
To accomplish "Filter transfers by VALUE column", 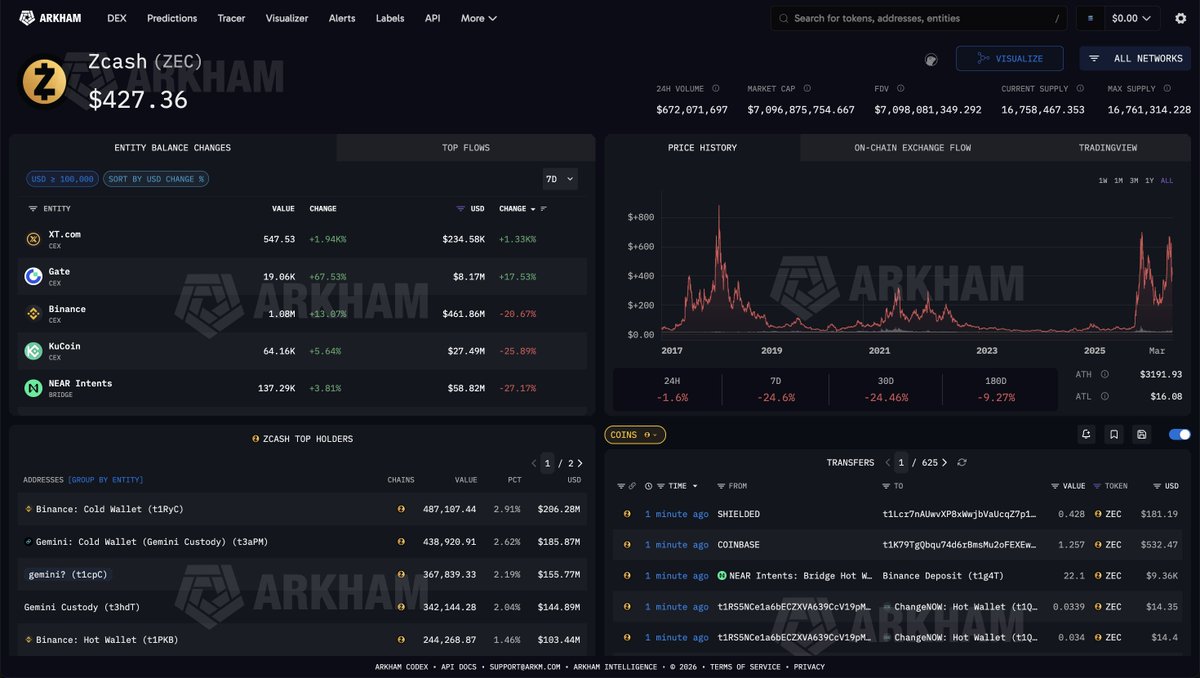I will point(1056,486).
